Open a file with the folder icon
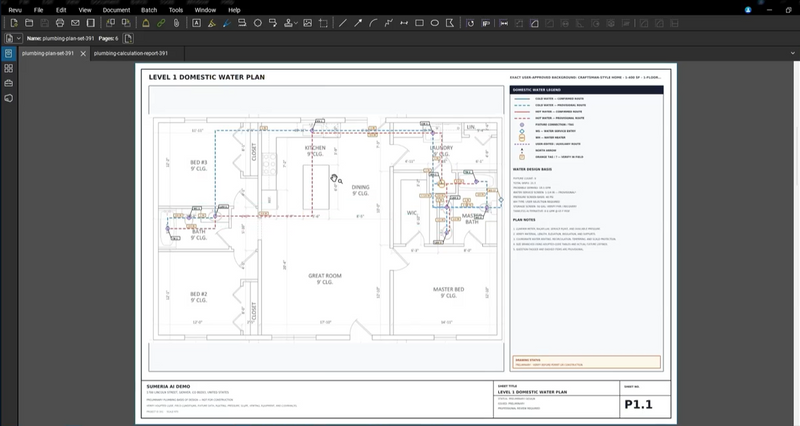 pyautogui.click(x=29, y=23)
